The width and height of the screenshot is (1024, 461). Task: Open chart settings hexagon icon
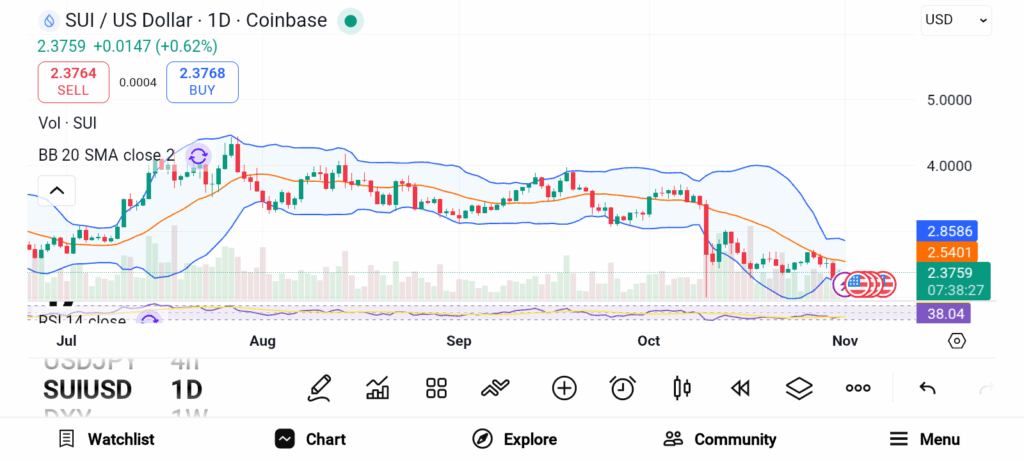957,341
